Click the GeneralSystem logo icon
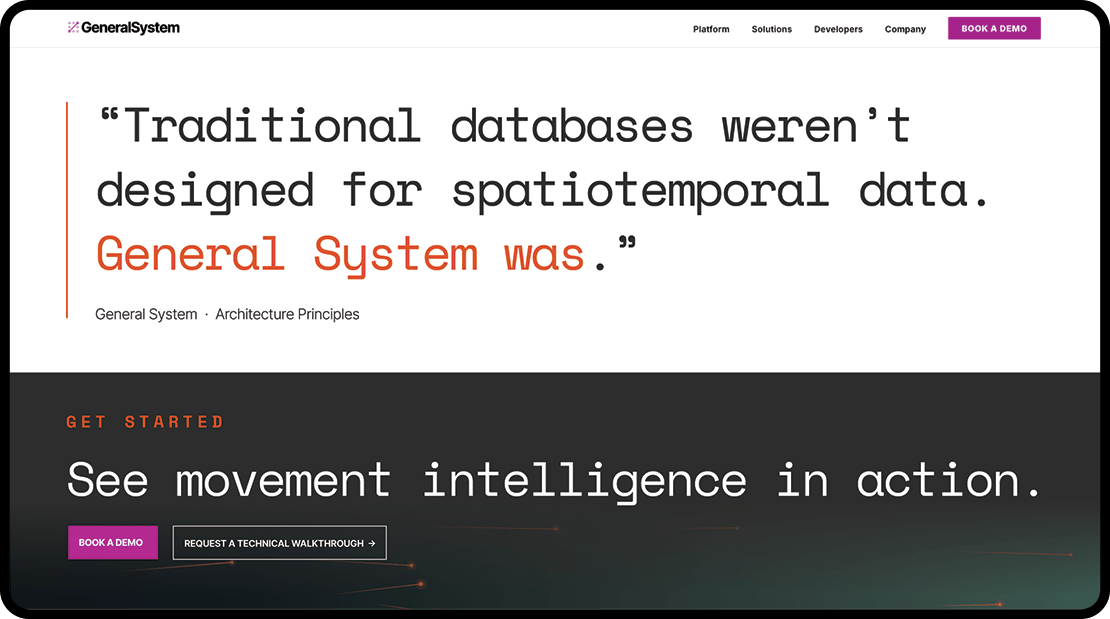The image size is (1110, 619). (x=73, y=28)
